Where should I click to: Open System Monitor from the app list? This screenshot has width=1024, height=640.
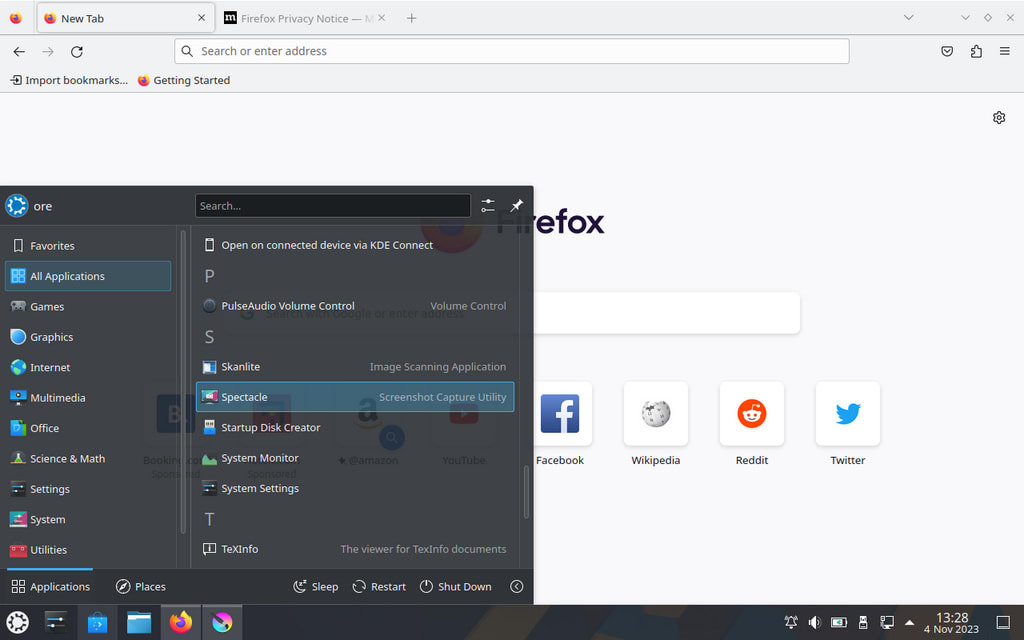pyautogui.click(x=355, y=458)
